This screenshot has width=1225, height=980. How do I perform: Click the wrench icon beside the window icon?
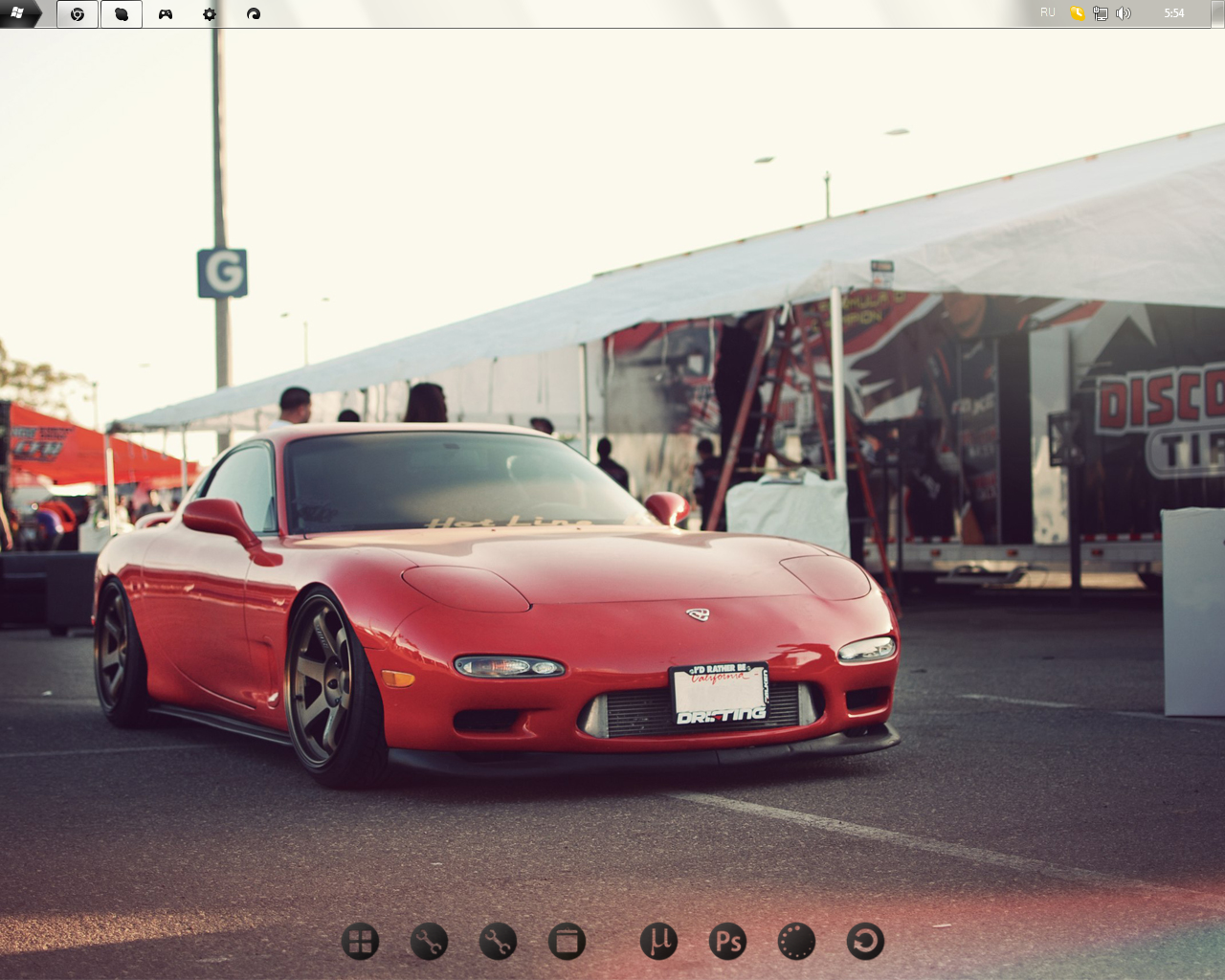pyautogui.click(x=498, y=942)
